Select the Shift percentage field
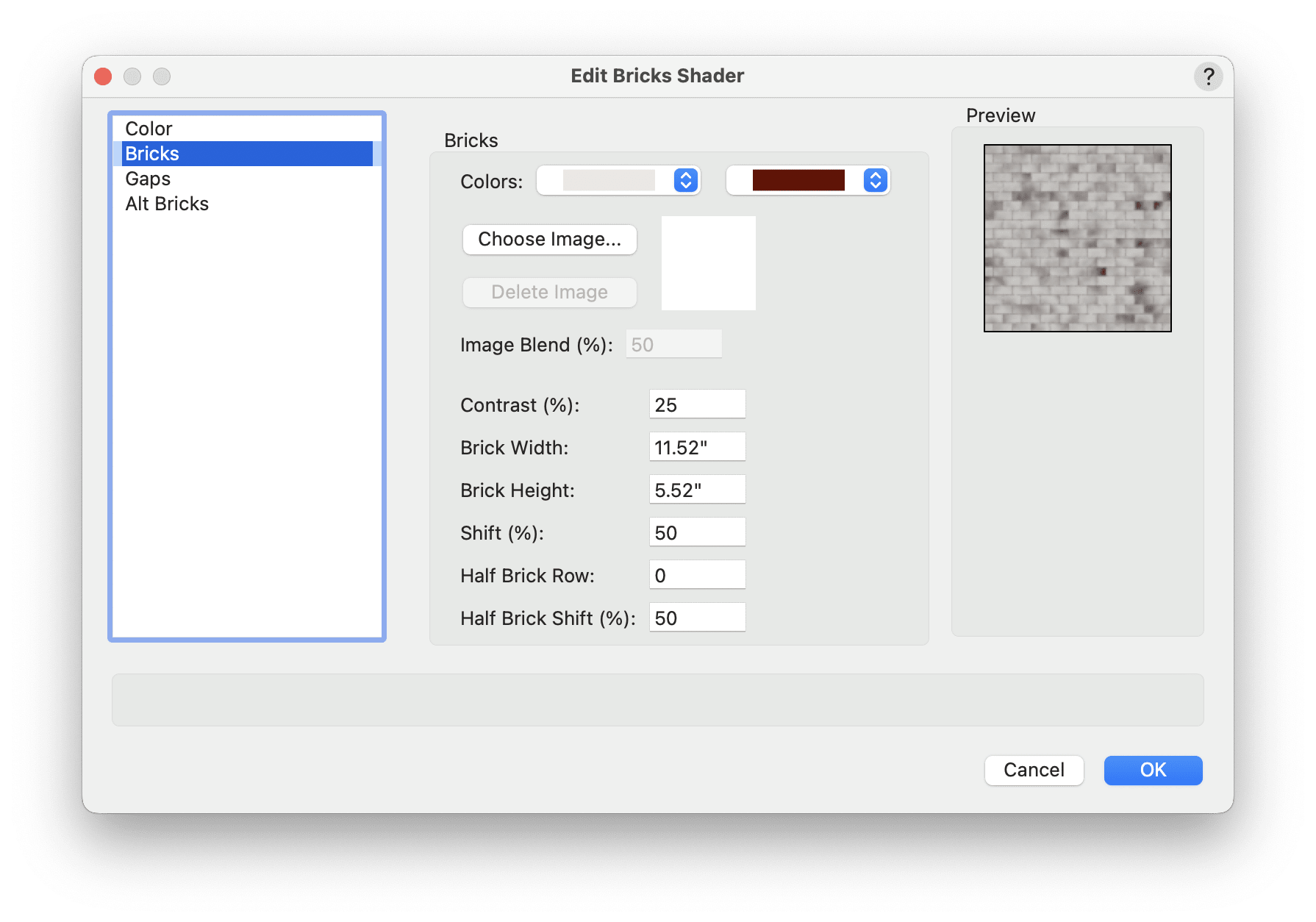Image resolution: width=1316 pixels, height=922 pixels. click(696, 531)
